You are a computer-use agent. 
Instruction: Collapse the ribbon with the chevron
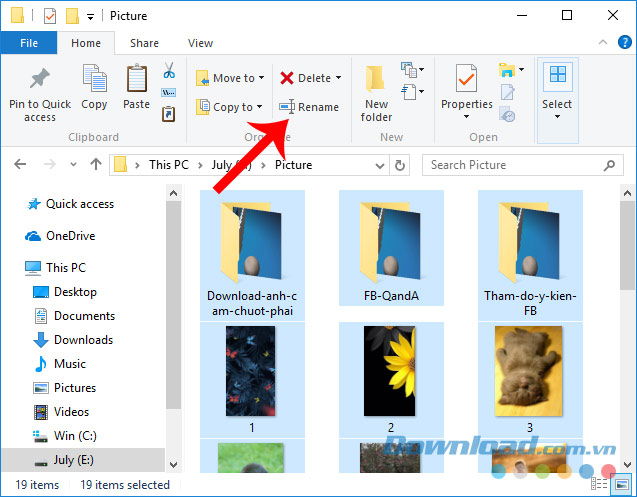coord(603,42)
